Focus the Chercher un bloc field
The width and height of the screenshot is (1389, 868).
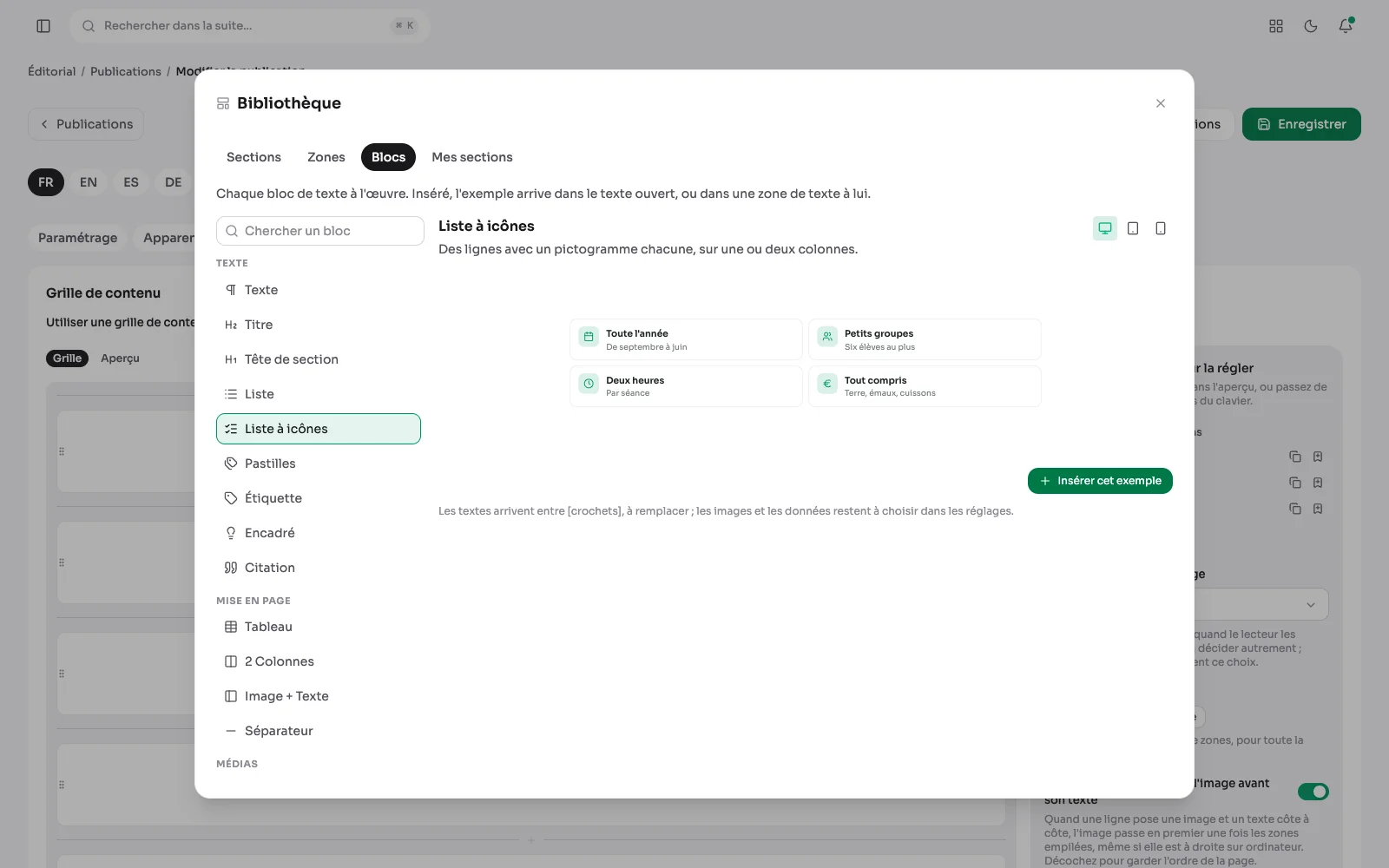tap(320, 231)
